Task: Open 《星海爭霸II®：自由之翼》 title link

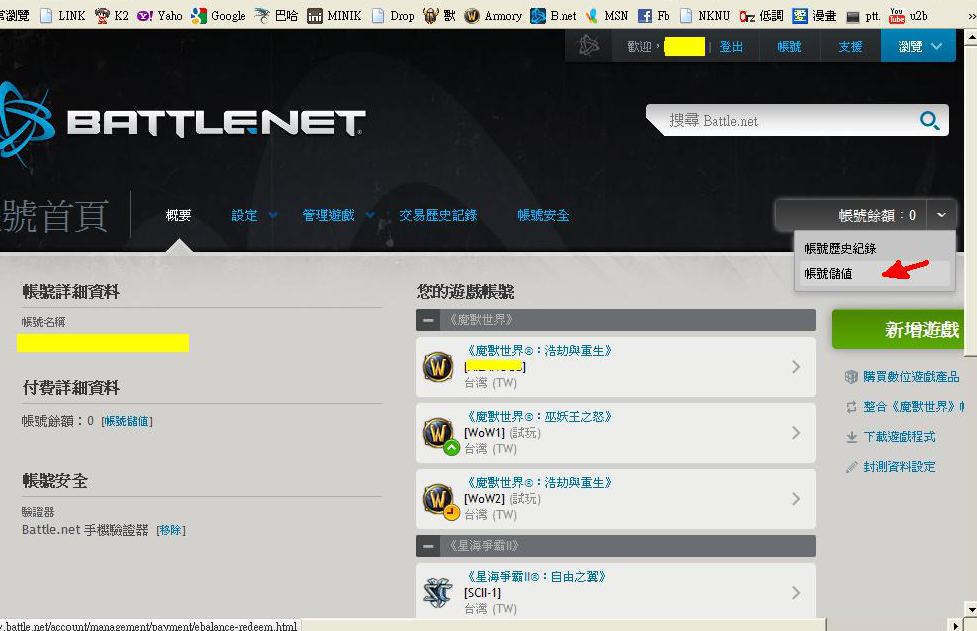Action: tap(536, 577)
